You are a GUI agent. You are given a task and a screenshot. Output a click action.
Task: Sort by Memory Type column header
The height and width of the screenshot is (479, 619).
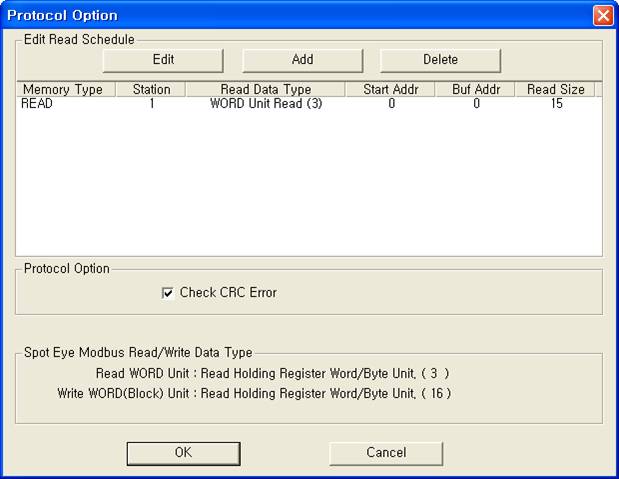point(62,90)
